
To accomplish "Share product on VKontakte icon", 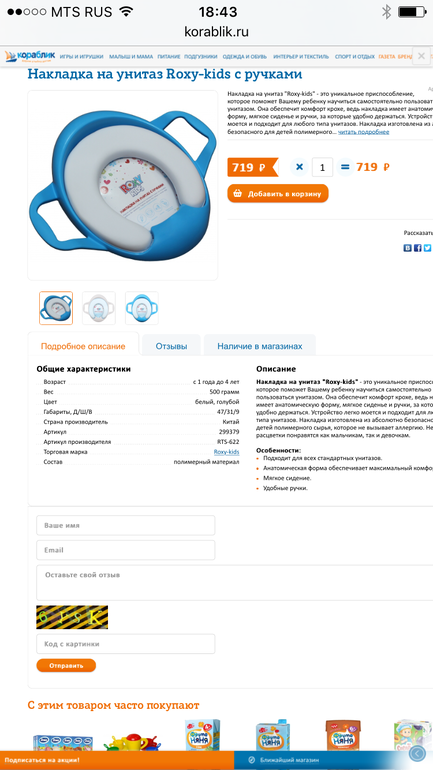I will [x=407, y=248].
